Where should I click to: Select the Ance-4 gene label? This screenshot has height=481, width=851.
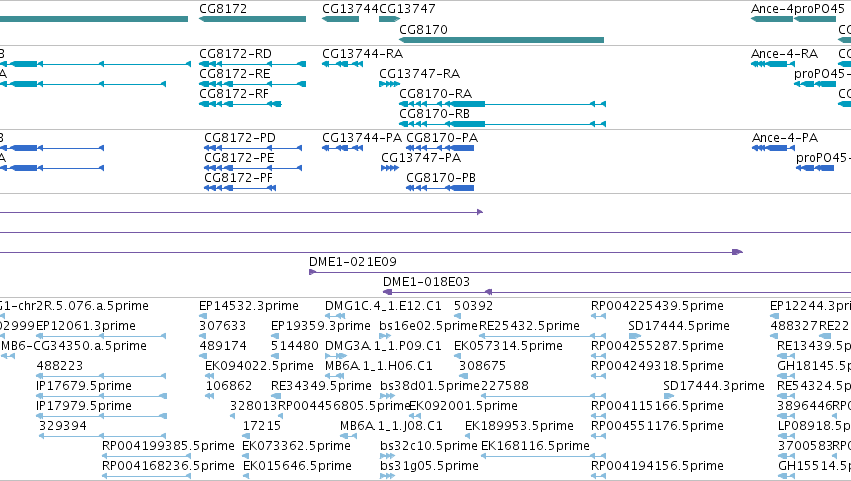click(771, 9)
